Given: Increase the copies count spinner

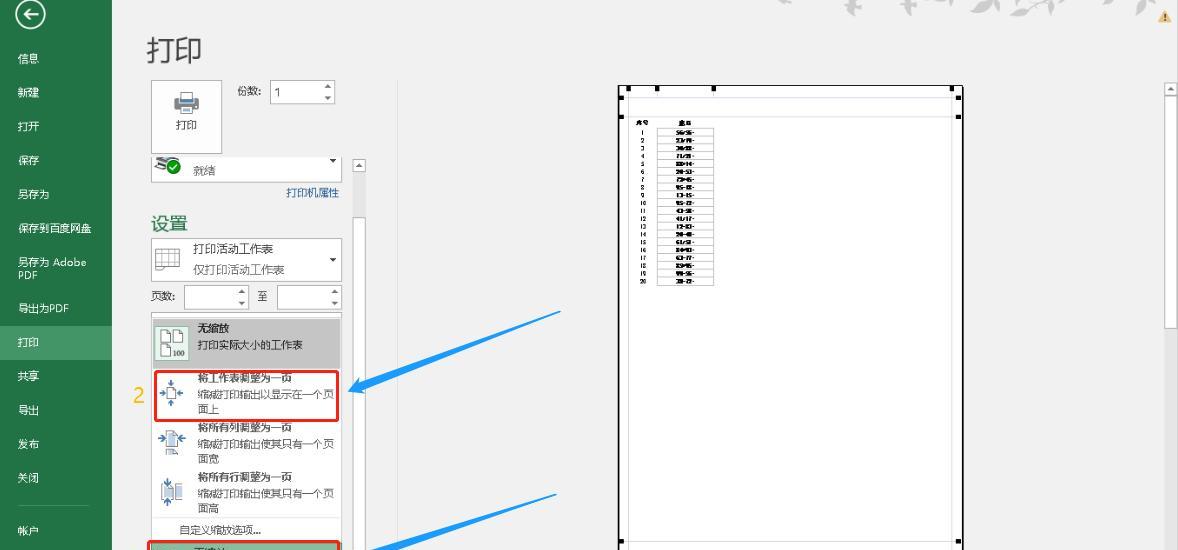Looking at the screenshot, I should coord(328,87).
